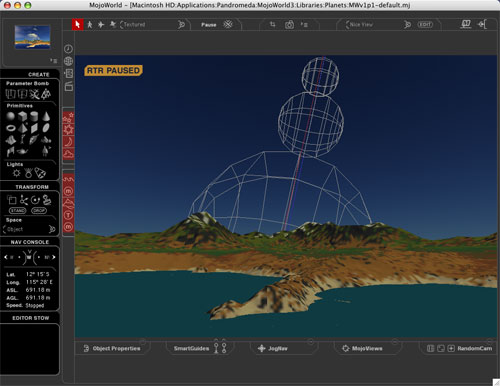Click the moon icon in red strip
500x386 pixels.
68,142
